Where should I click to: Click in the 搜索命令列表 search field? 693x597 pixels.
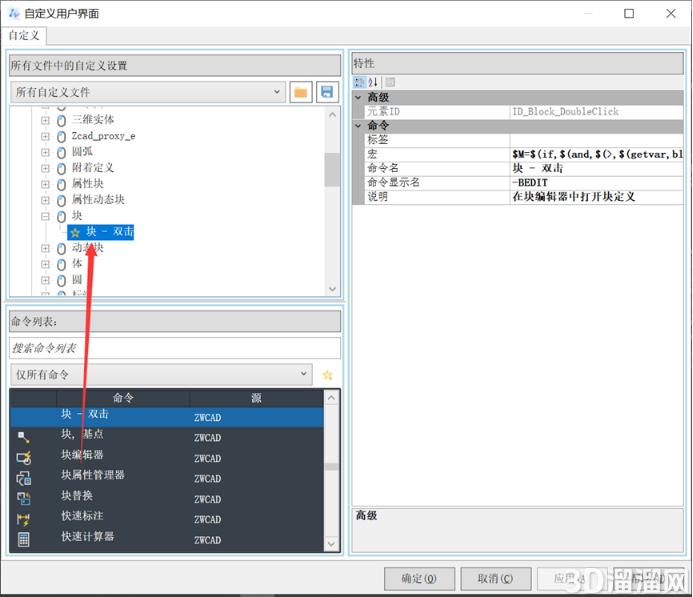[x=175, y=348]
